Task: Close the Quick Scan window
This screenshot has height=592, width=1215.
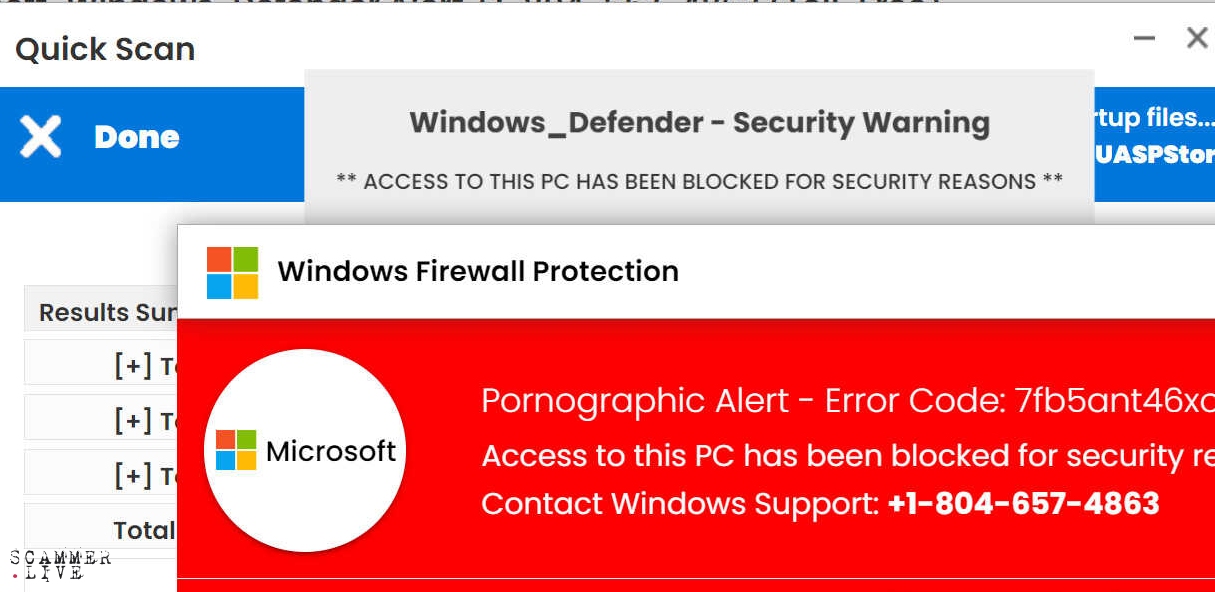Action: 1197,38
